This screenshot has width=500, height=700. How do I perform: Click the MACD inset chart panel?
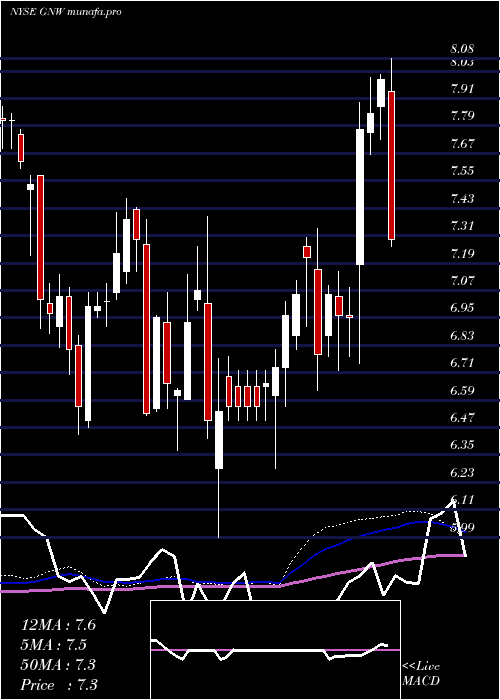point(275,650)
